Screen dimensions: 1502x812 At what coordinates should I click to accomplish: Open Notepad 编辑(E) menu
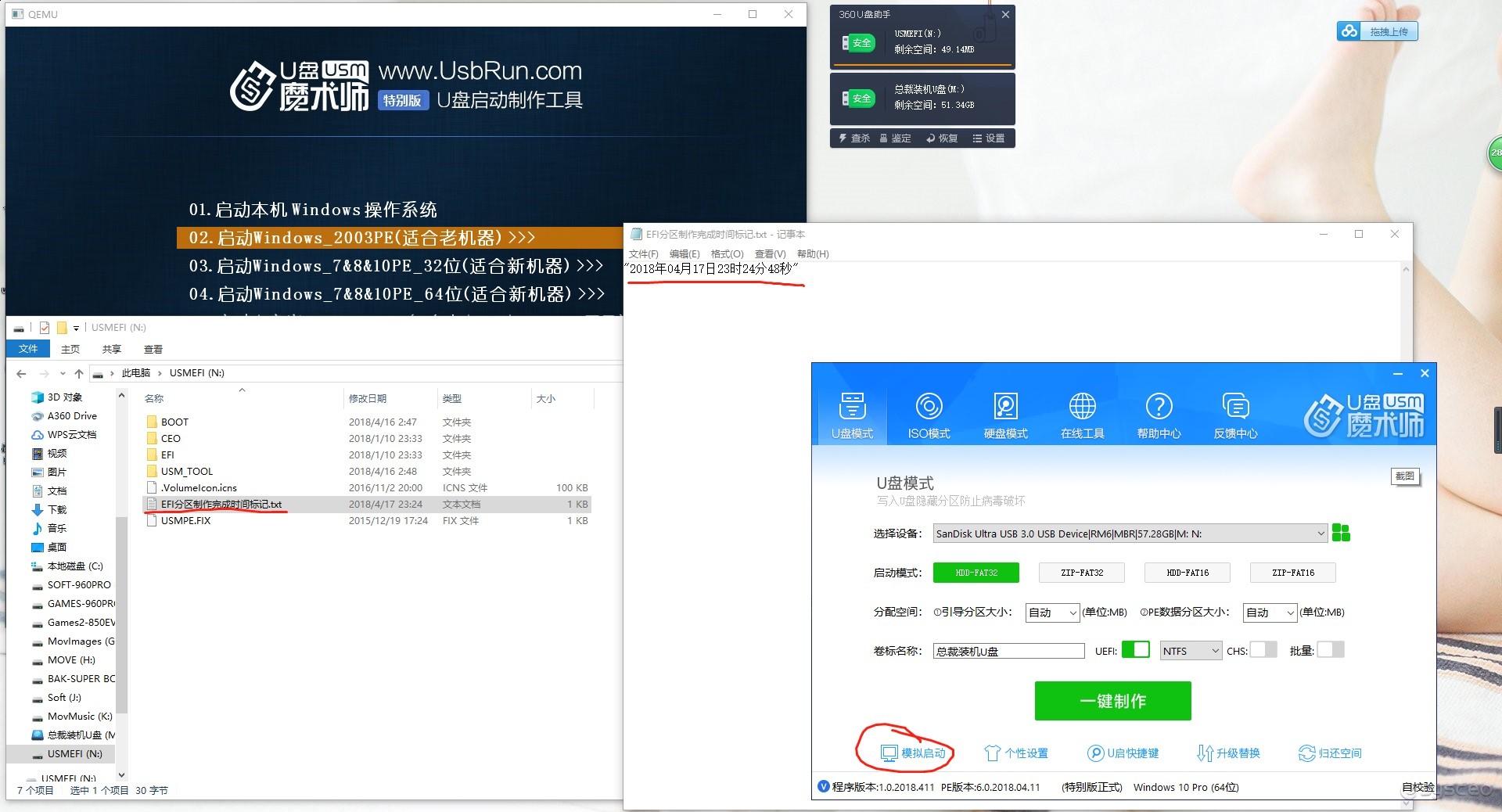point(685,253)
